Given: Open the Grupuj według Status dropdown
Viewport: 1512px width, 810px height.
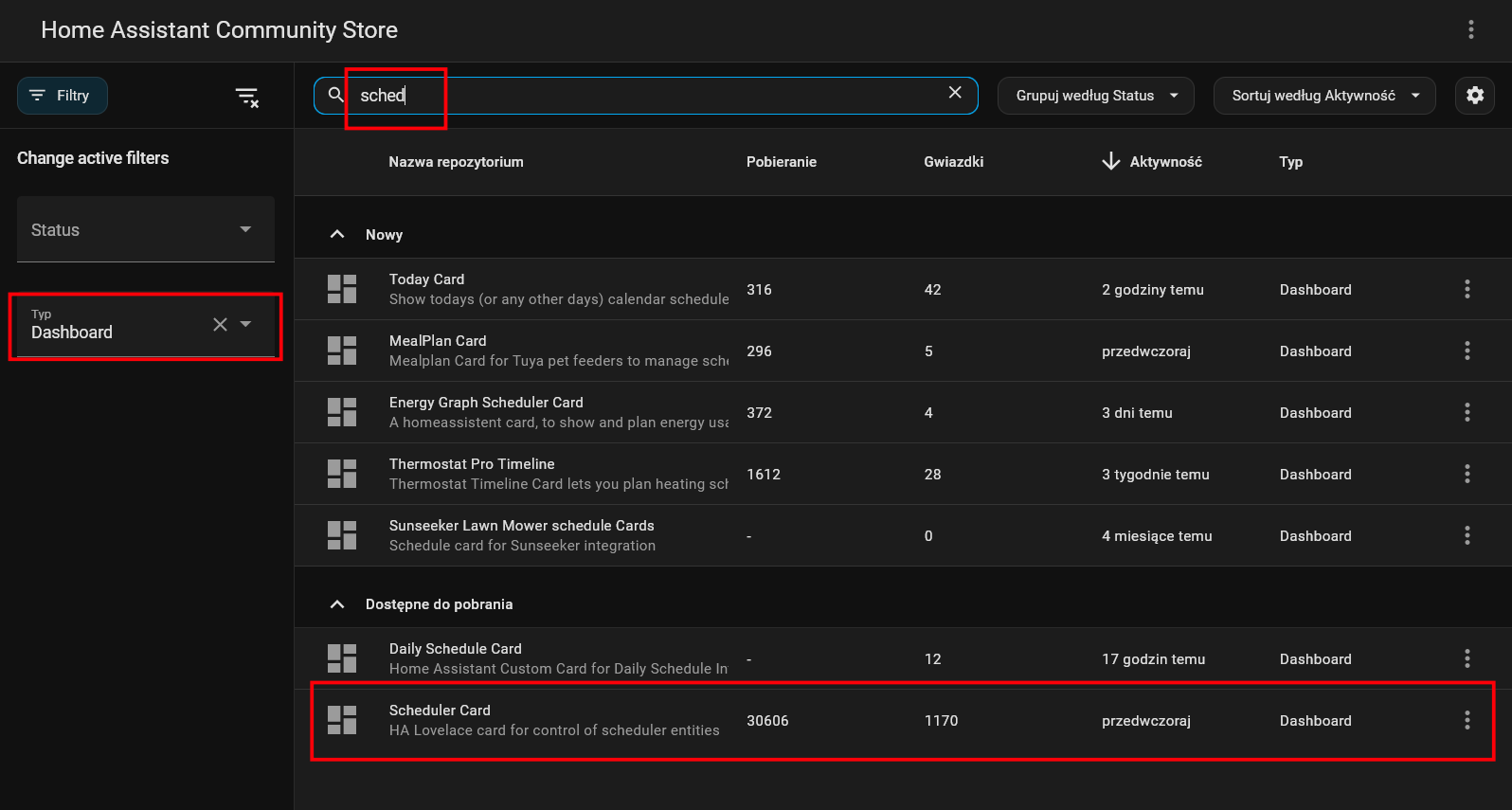Looking at the screenshot, I should click(1095, 96).
